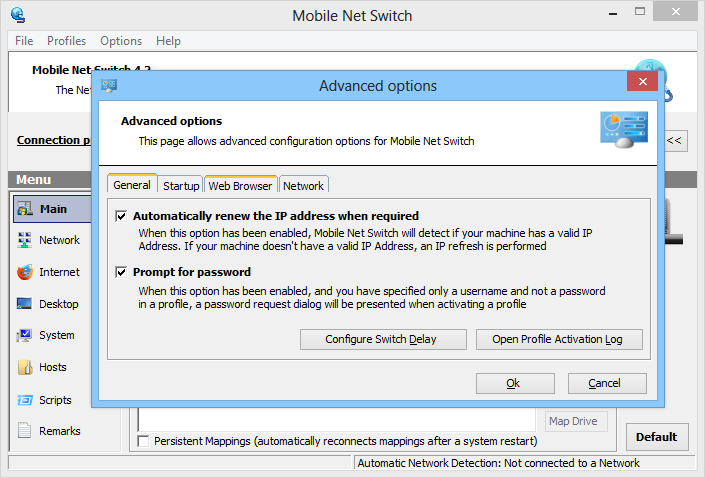Collapse the panel with the << button
Screen dimensions: 705x478
point(675,140)
